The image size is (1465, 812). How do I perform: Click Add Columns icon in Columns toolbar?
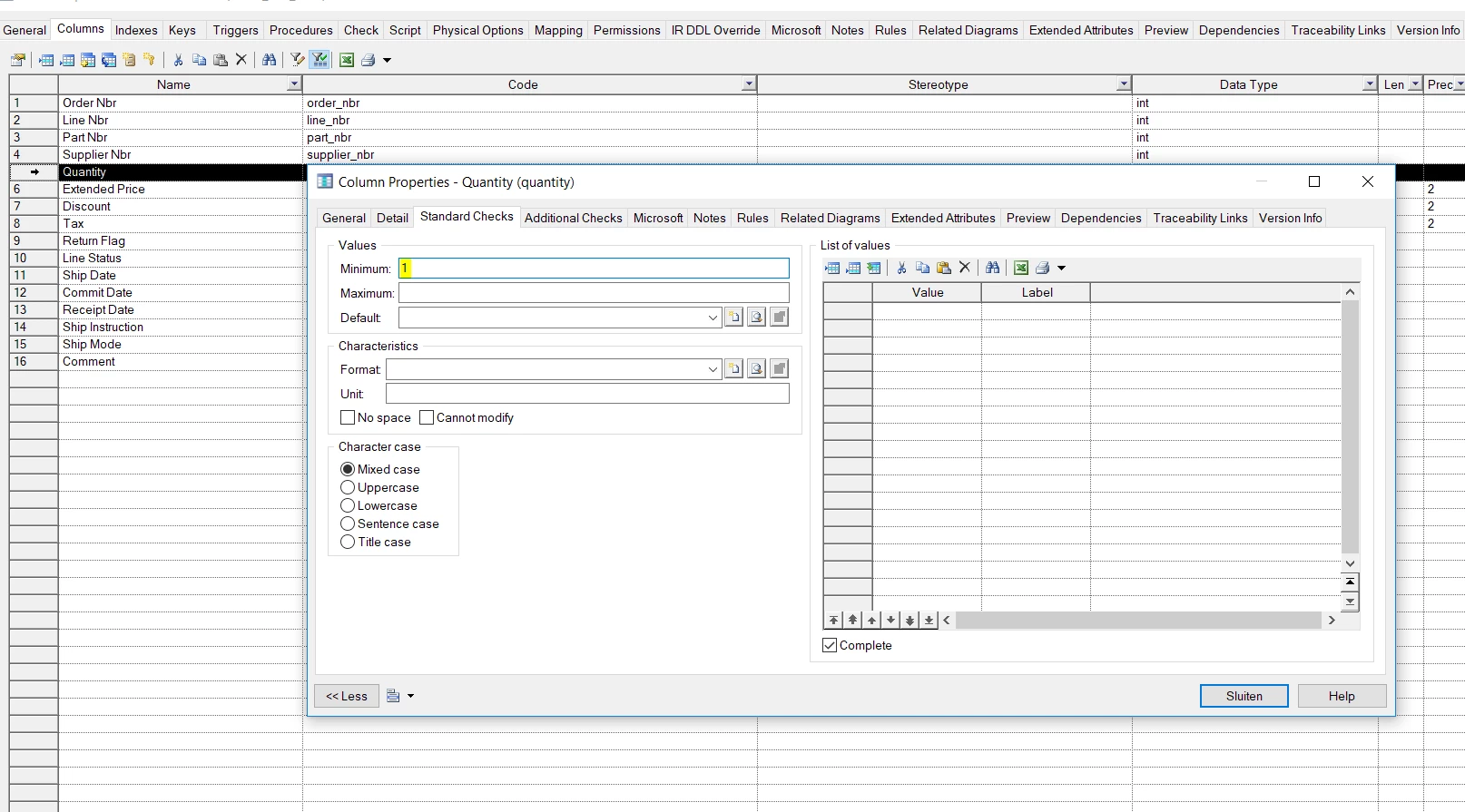tap(88, 60)
